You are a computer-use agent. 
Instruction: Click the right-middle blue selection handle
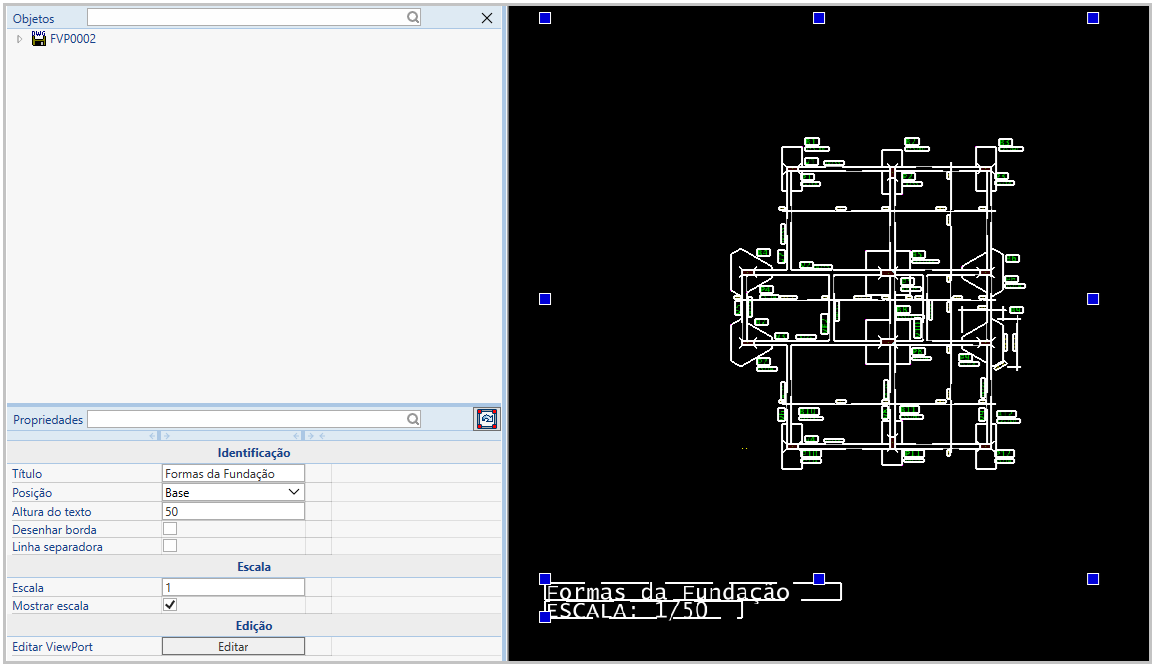(x=1092, y=299)
